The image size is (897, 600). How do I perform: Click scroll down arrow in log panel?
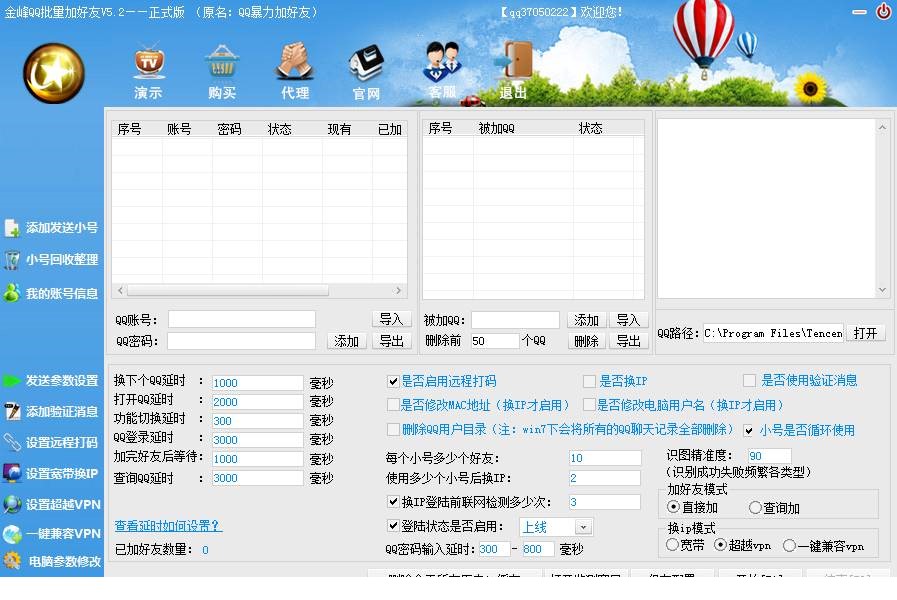tap(882, 290)
